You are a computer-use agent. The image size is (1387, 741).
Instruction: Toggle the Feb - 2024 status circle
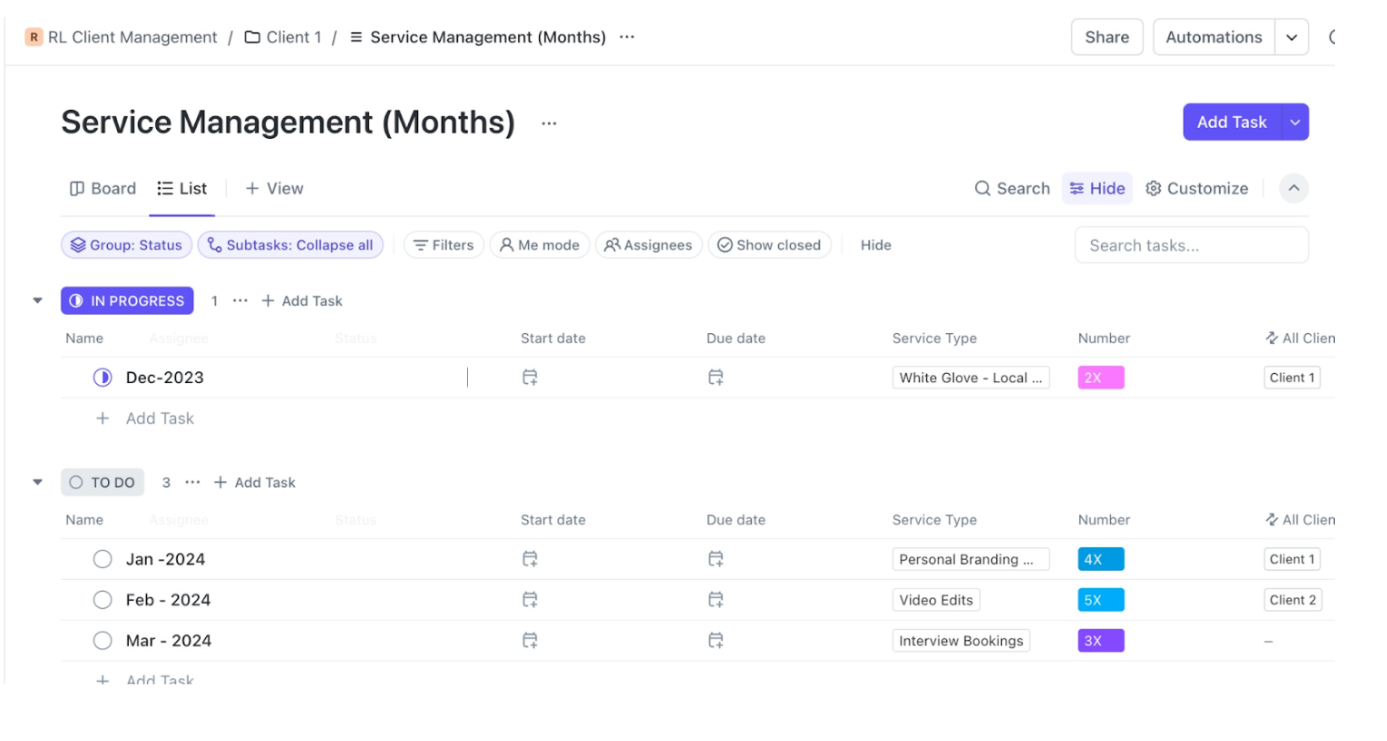(102, 600)
